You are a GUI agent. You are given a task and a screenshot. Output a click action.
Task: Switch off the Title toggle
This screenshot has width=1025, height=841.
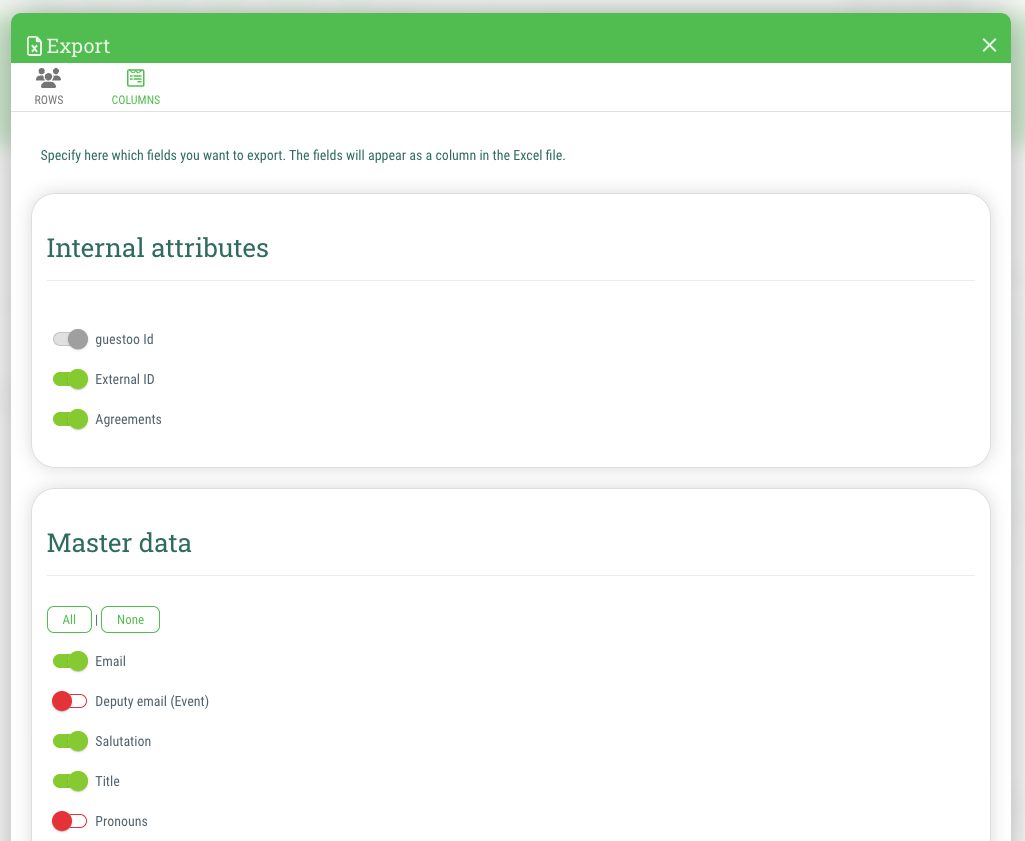tap(70, 781)
